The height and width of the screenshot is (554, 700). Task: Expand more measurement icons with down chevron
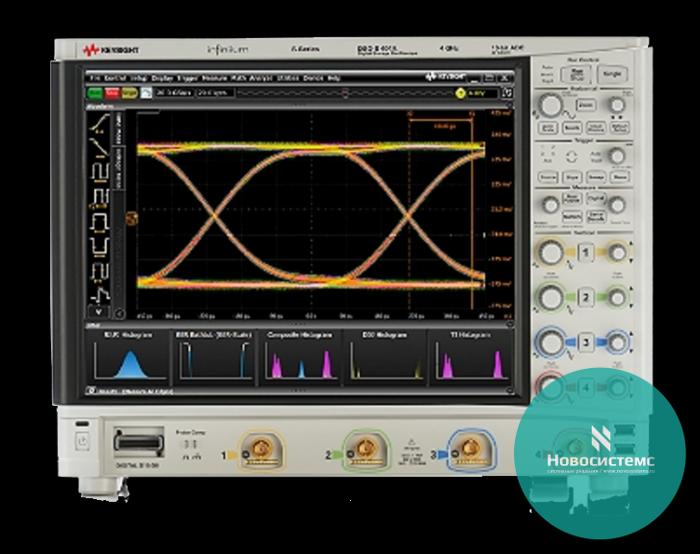coord(99,311)
